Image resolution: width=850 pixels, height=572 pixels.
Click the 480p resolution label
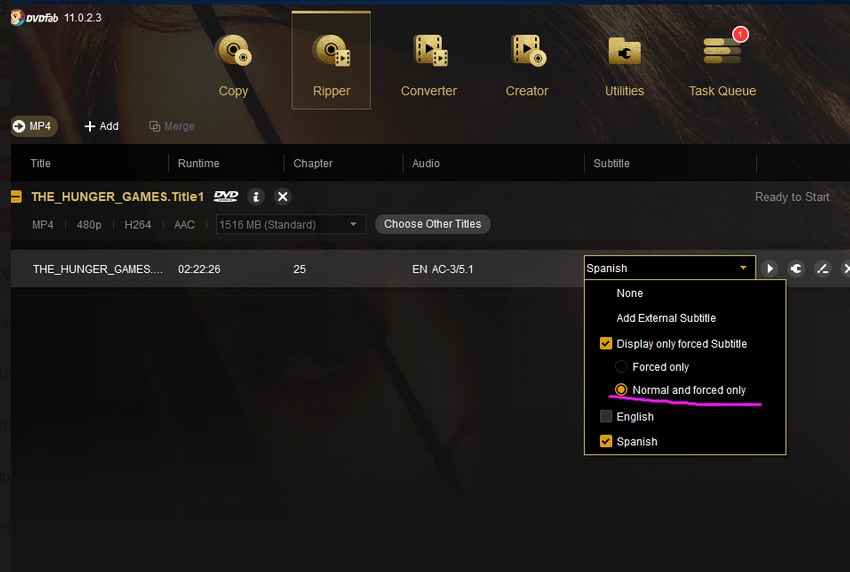[x=89, y=224]
